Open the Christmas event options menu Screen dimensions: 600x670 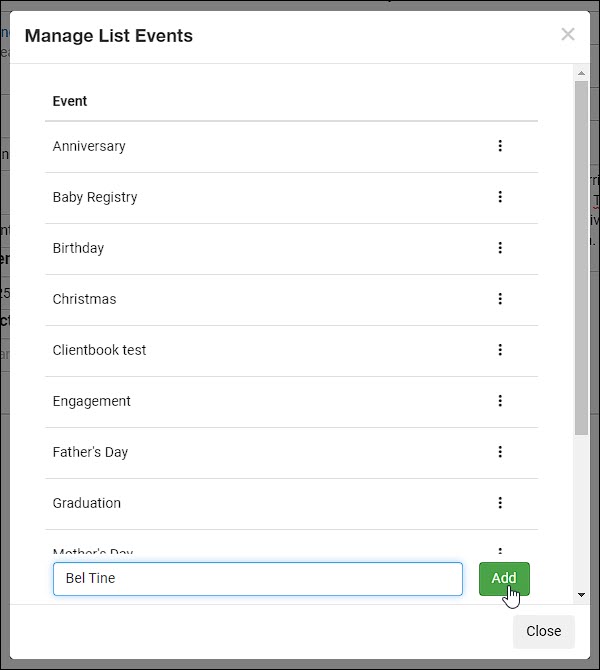[500, 299]
